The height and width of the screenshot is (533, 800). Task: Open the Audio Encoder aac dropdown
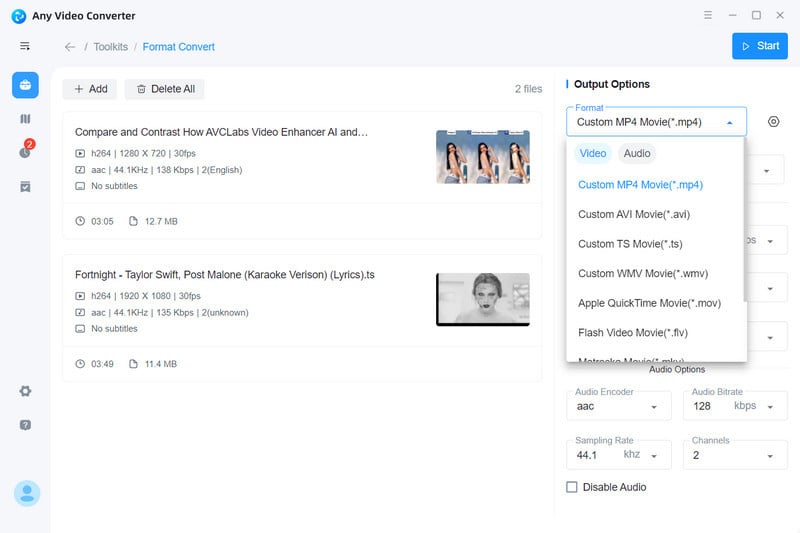pyautogui.click(x=618, y=406)
